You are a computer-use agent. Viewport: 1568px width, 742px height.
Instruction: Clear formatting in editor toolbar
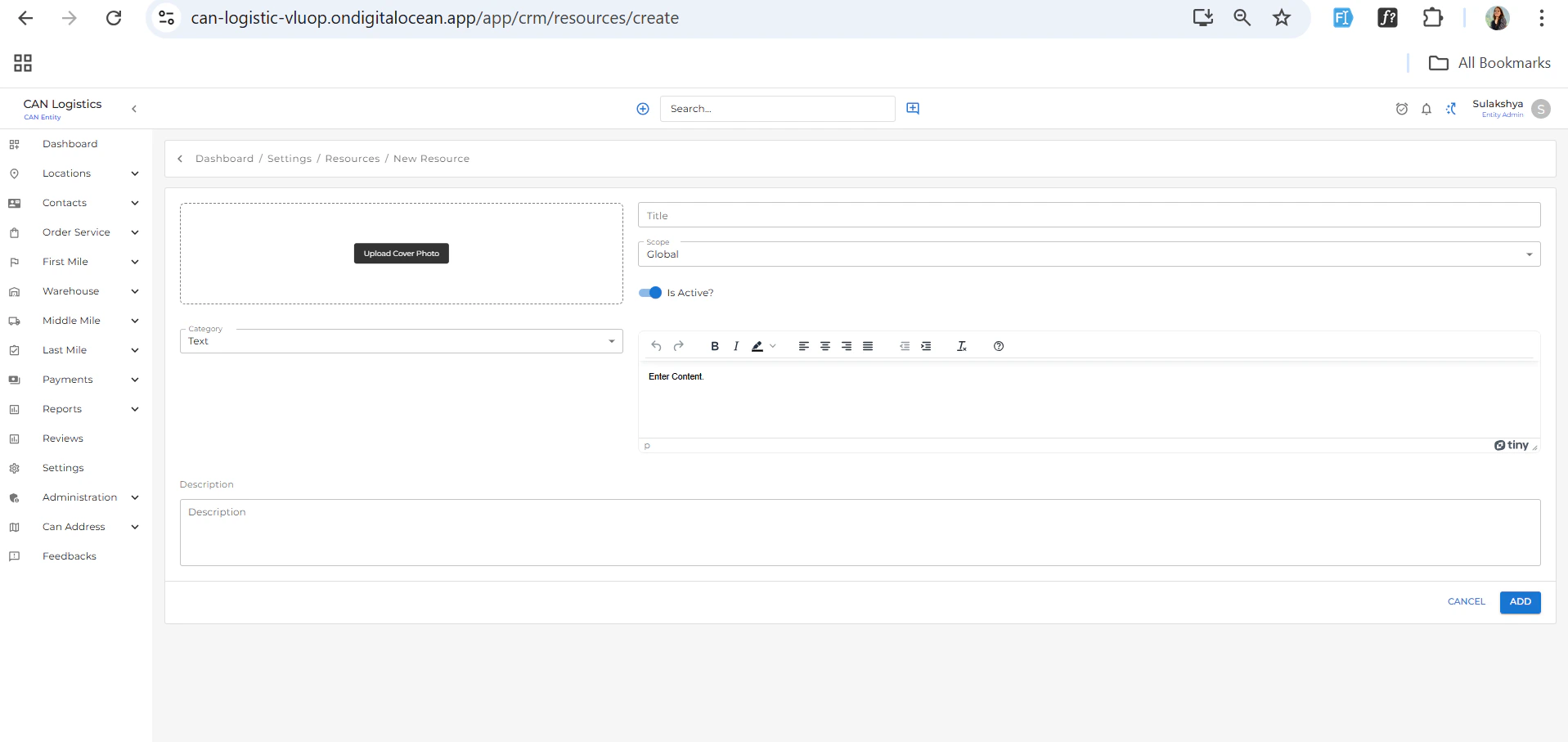(x=962, y=346)
